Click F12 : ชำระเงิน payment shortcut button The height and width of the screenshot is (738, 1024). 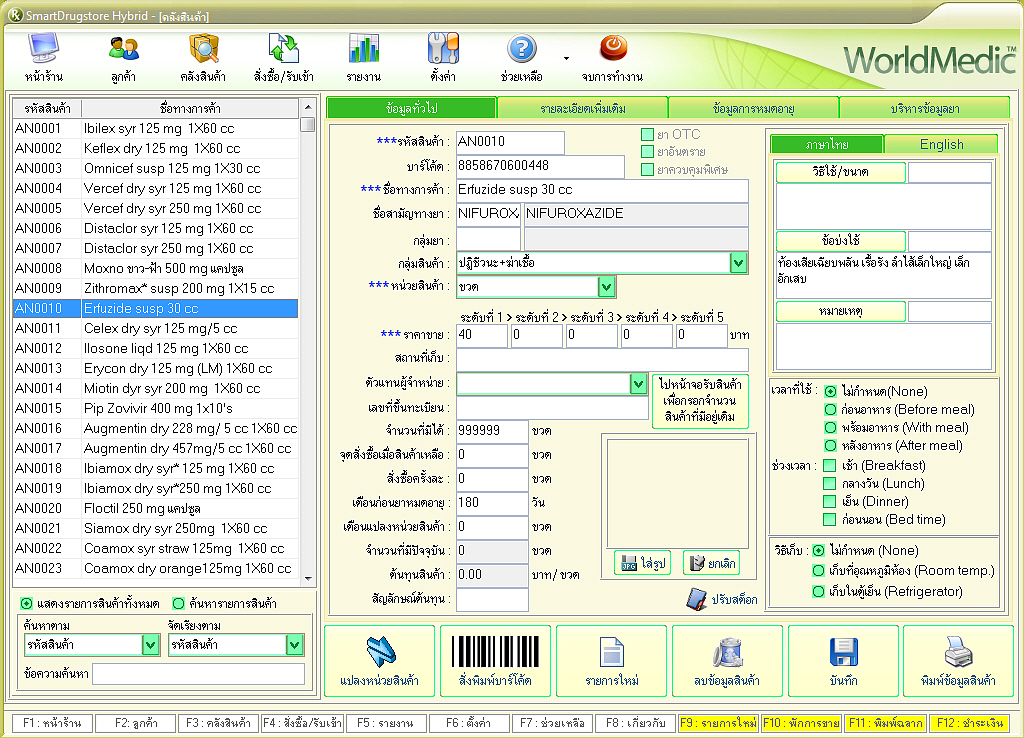click(970, 723)
